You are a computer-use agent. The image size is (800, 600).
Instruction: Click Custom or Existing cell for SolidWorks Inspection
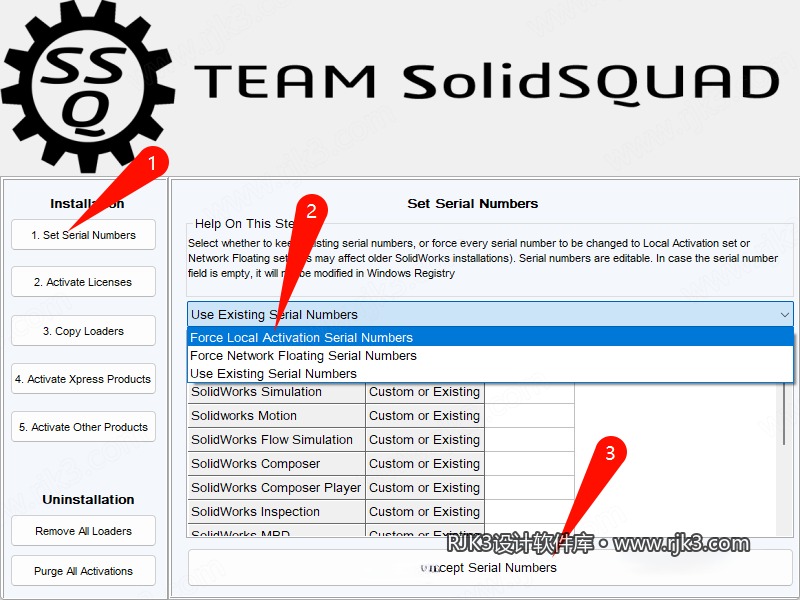tap(424, 511)
